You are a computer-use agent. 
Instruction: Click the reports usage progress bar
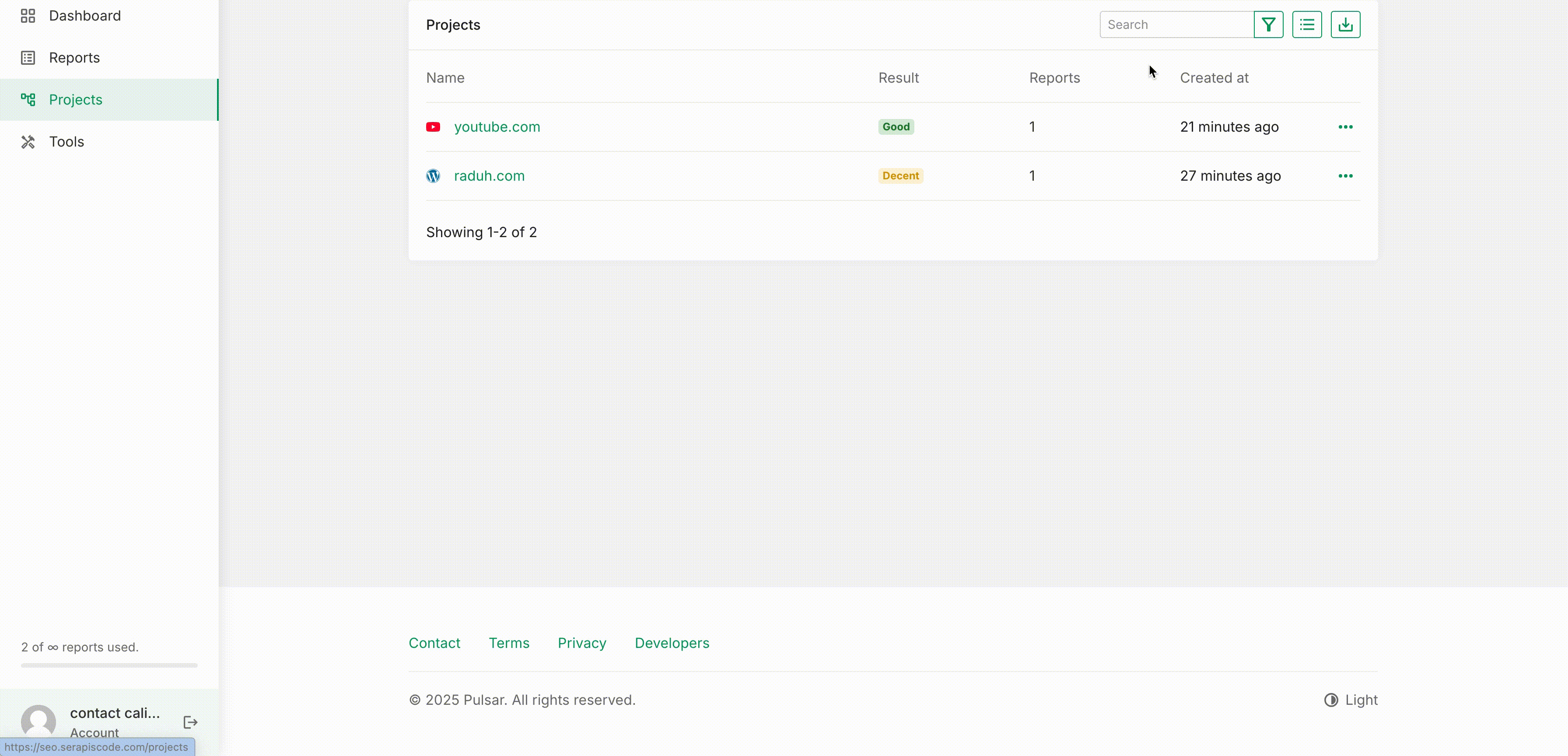(109, 665)
